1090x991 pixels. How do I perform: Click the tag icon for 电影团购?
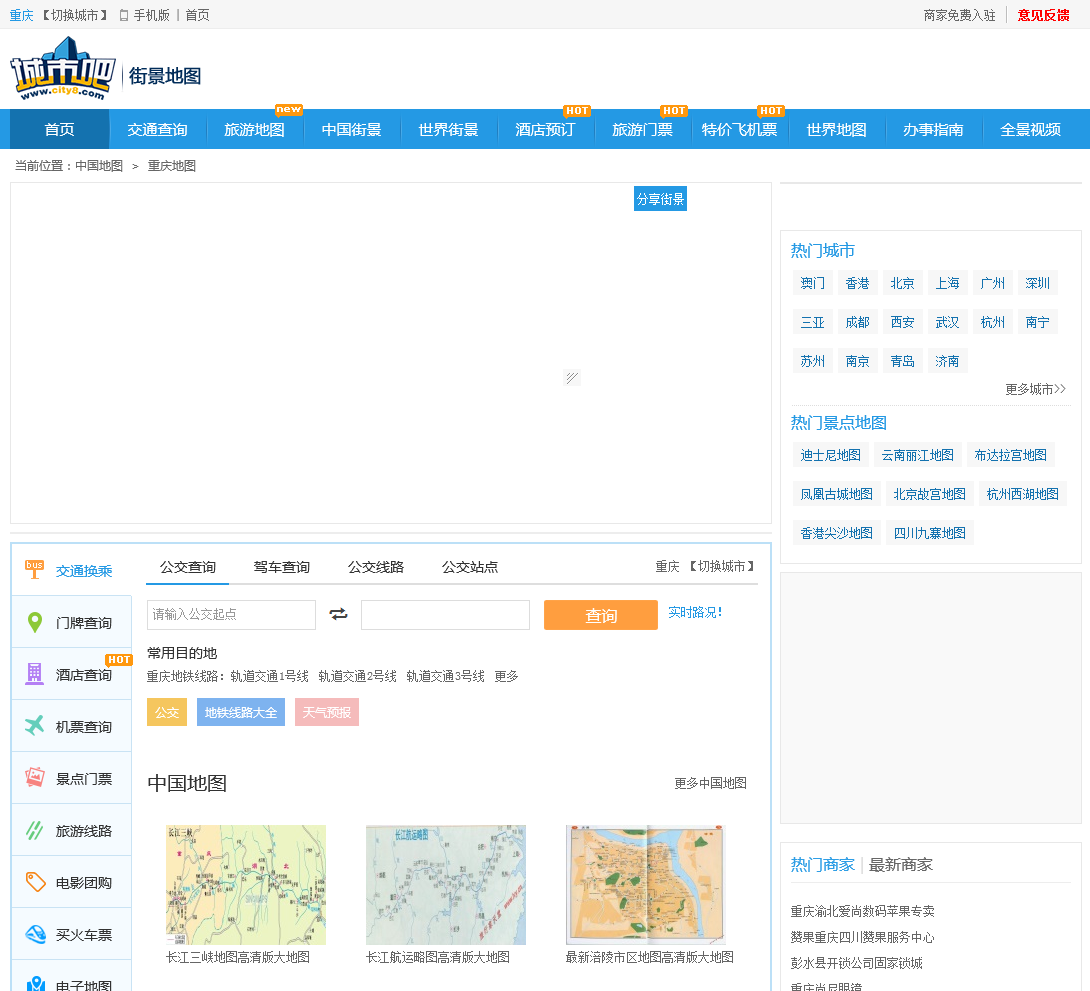pyautogui.click(x=35, y=882)
